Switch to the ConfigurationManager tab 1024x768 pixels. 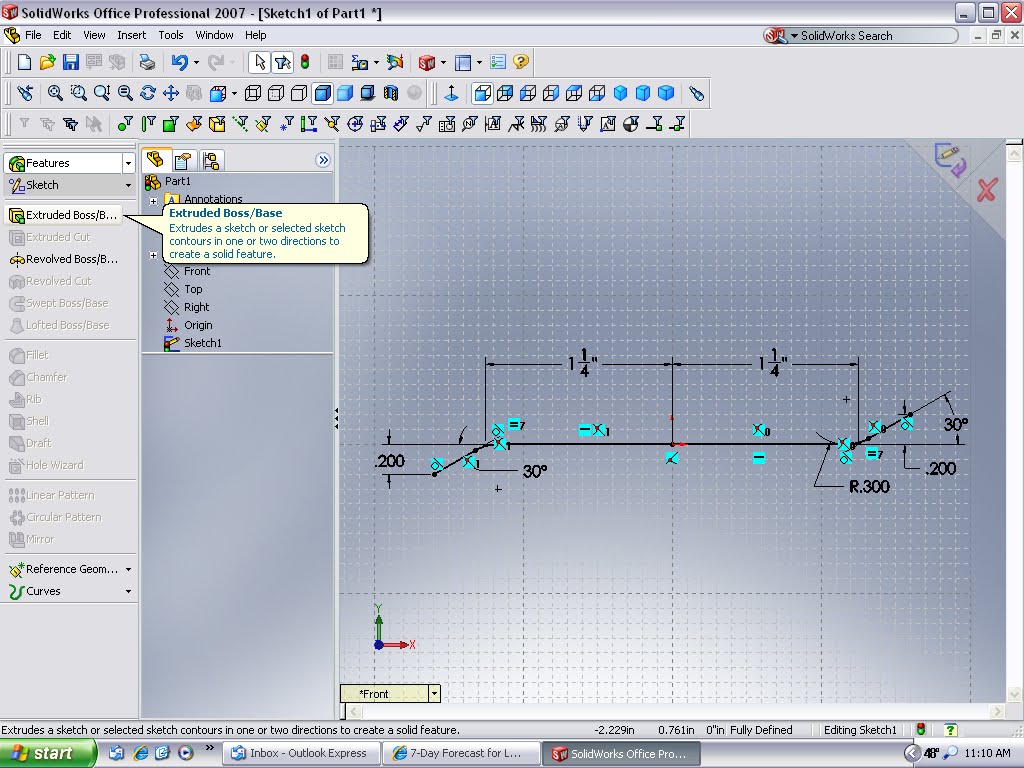coord(210,160)
